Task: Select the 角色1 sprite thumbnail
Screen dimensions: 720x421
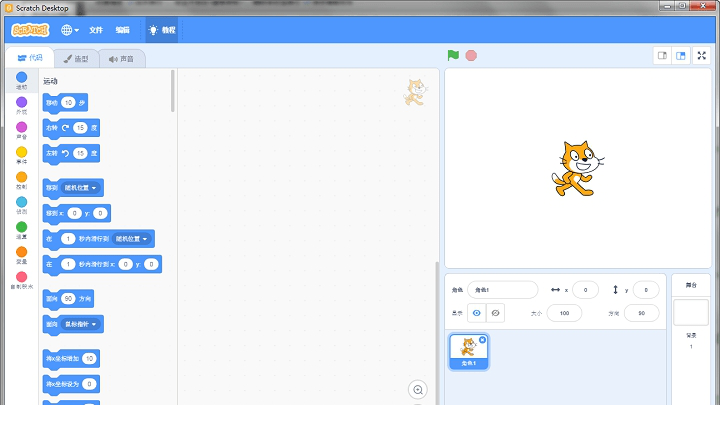Action: click(x=468, y=352)
